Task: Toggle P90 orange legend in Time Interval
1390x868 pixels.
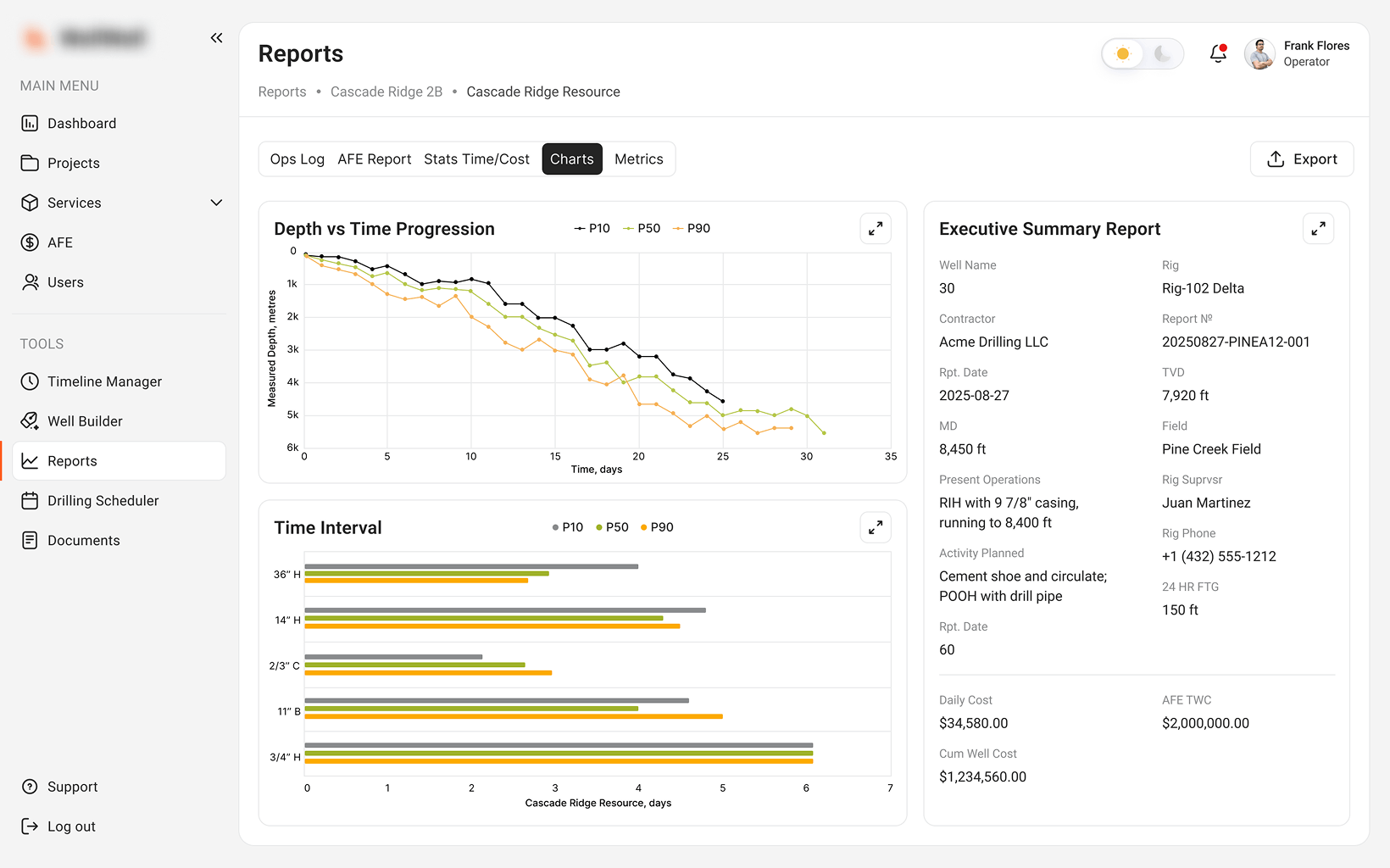Action: point(658,527)
